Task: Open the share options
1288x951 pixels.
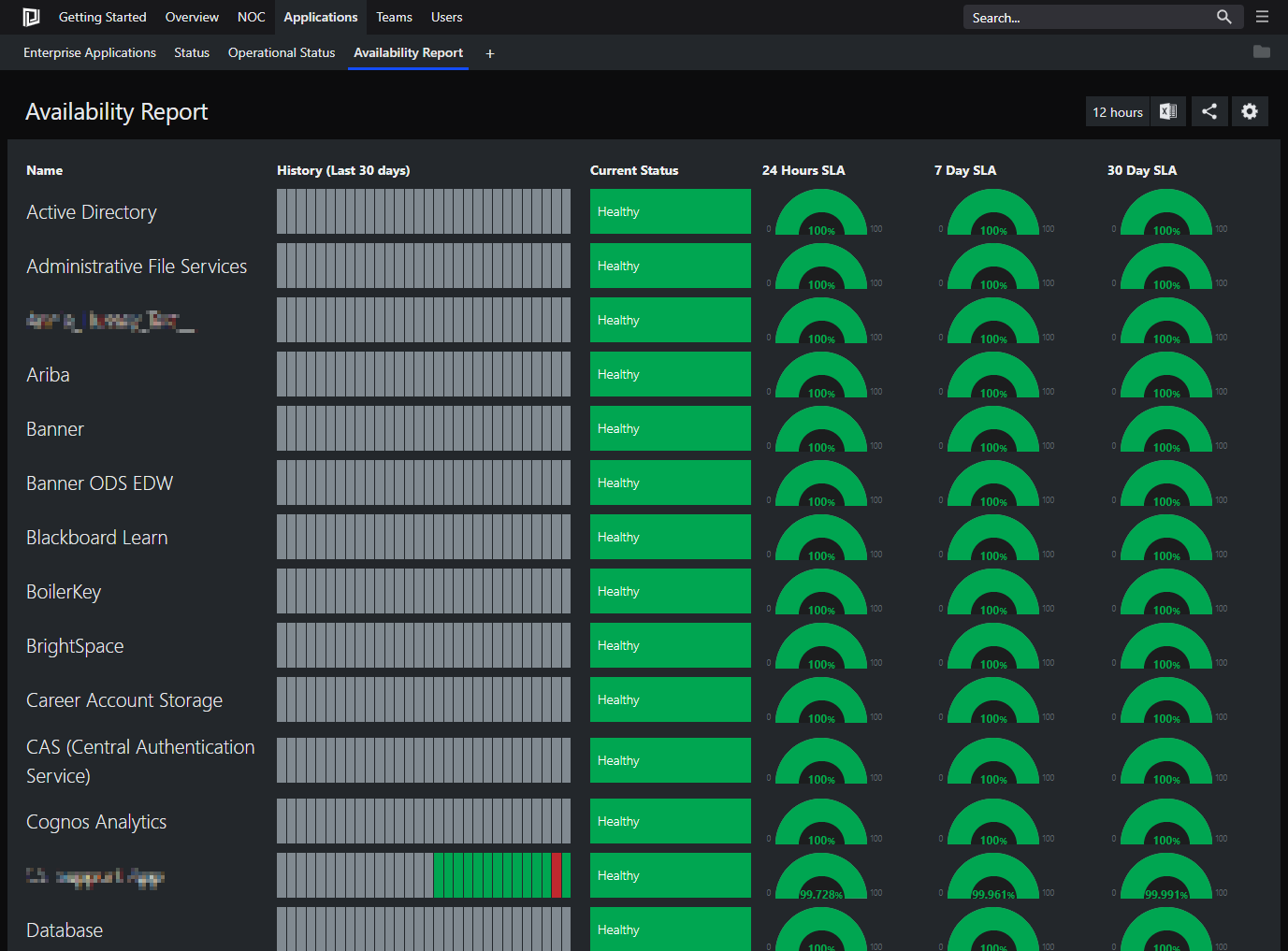Action: pyautogui.click(x=1208, y=111)
